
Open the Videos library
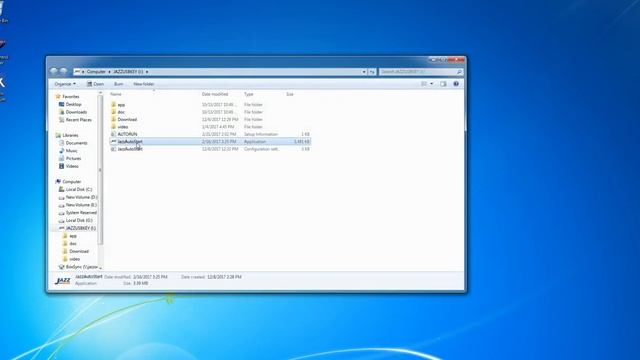[72, 166]
